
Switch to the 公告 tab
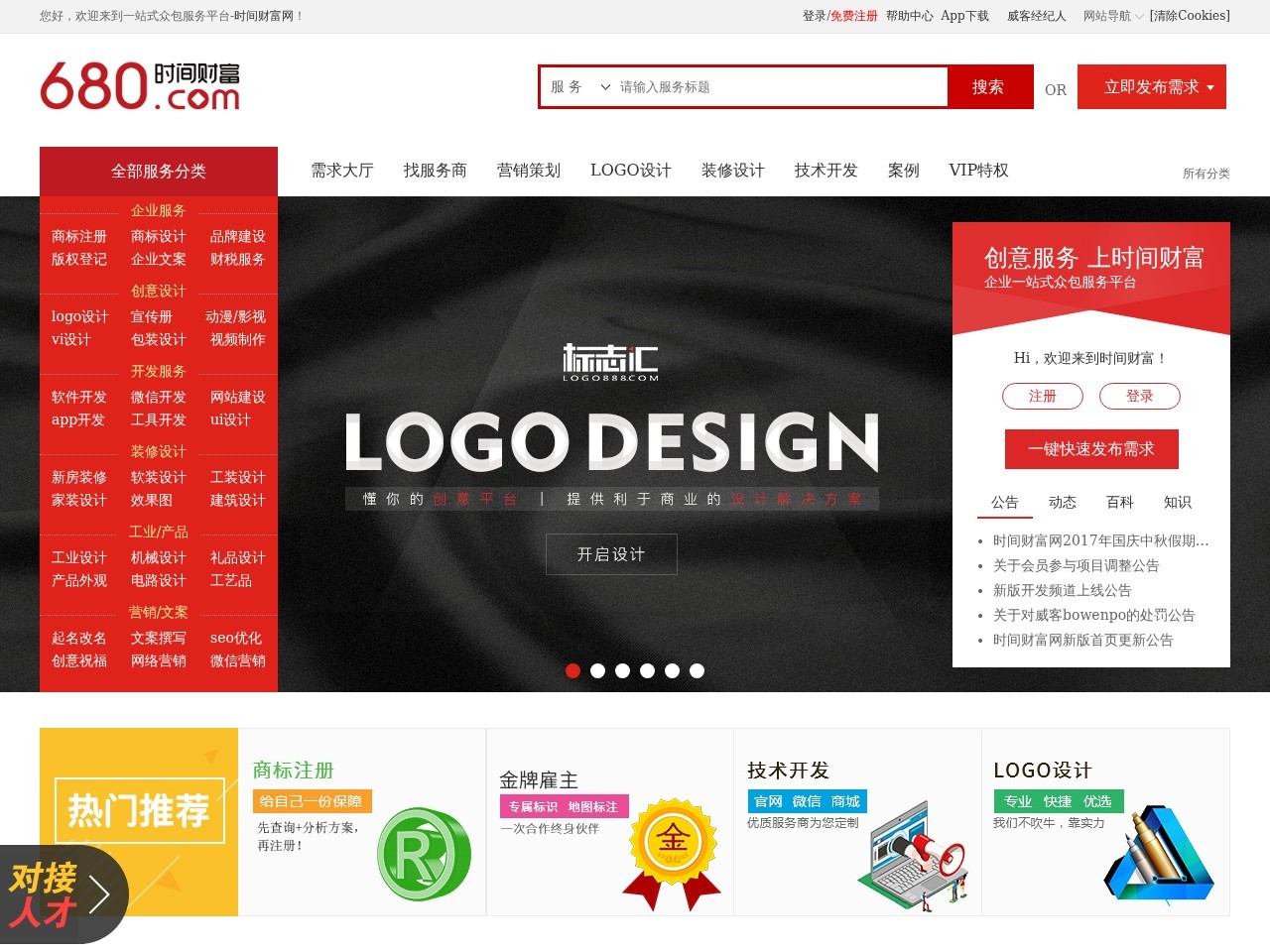pyautogui.click(x=1005, y=503)
